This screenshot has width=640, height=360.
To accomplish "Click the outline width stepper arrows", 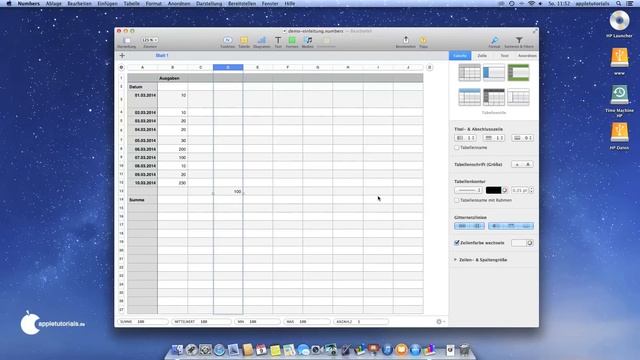I will click(531, 190).
